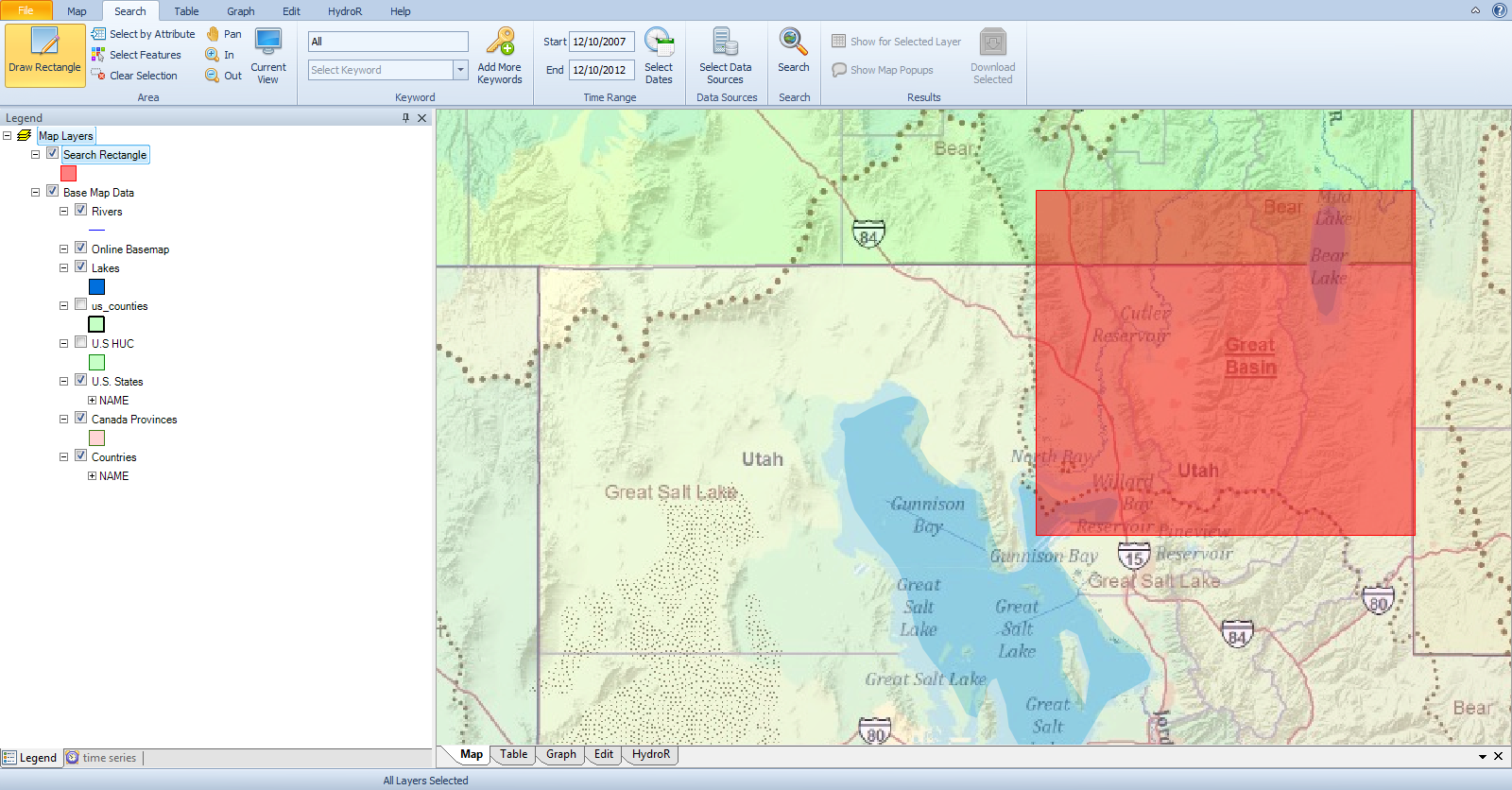This screenshot has width=1512, height=790.
Task: Open Add More Keywords dialog
Action: [500, 56]
